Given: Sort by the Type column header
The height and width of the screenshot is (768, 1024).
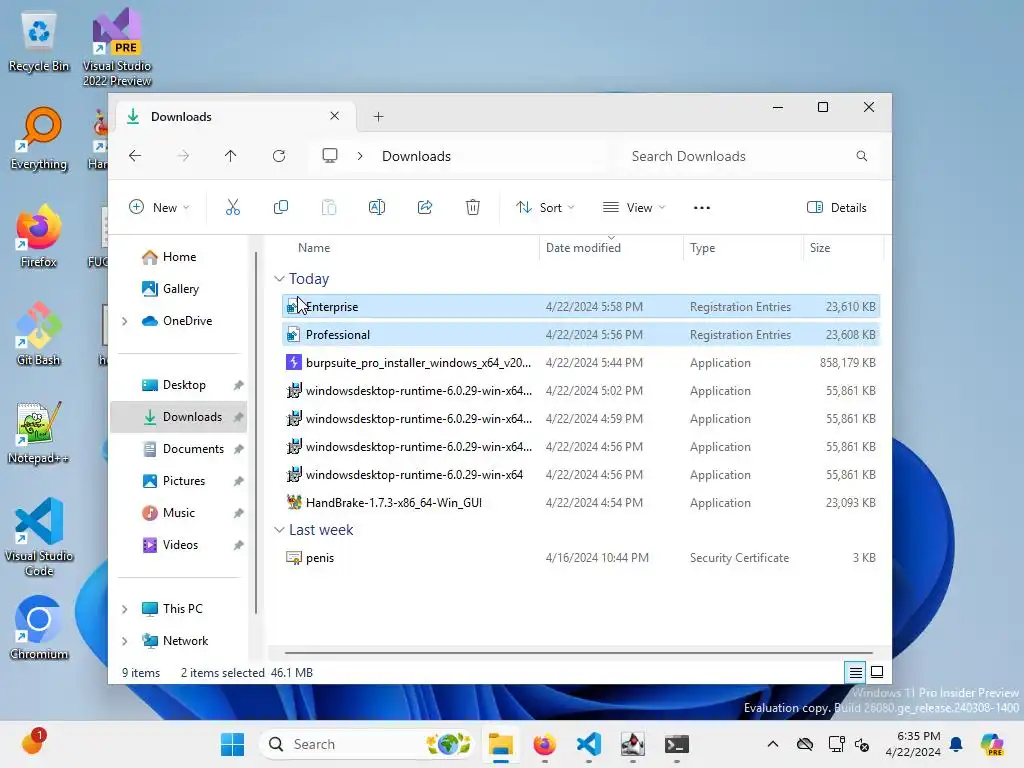Looking at the screenshot, I should point(703,248).
